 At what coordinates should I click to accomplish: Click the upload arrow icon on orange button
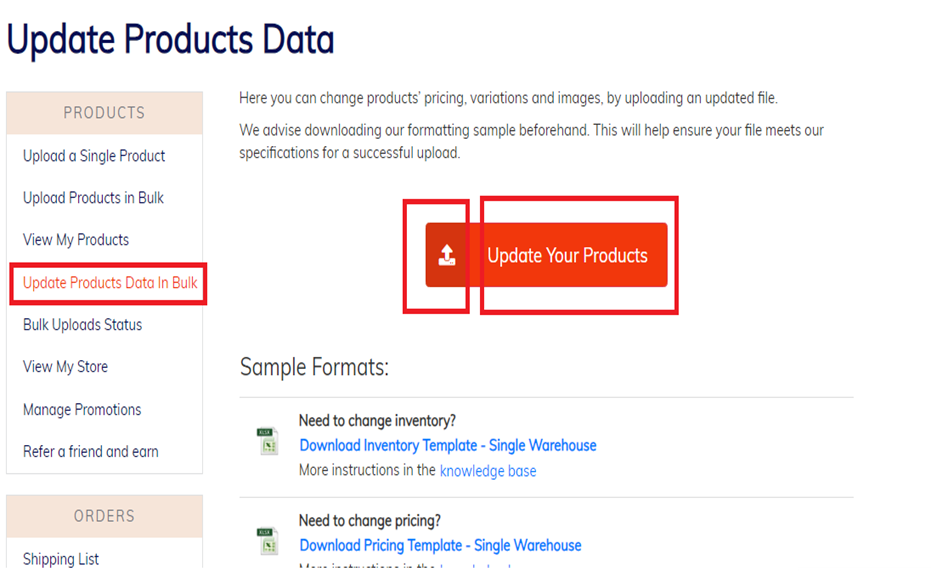click(x=446, y=255)
